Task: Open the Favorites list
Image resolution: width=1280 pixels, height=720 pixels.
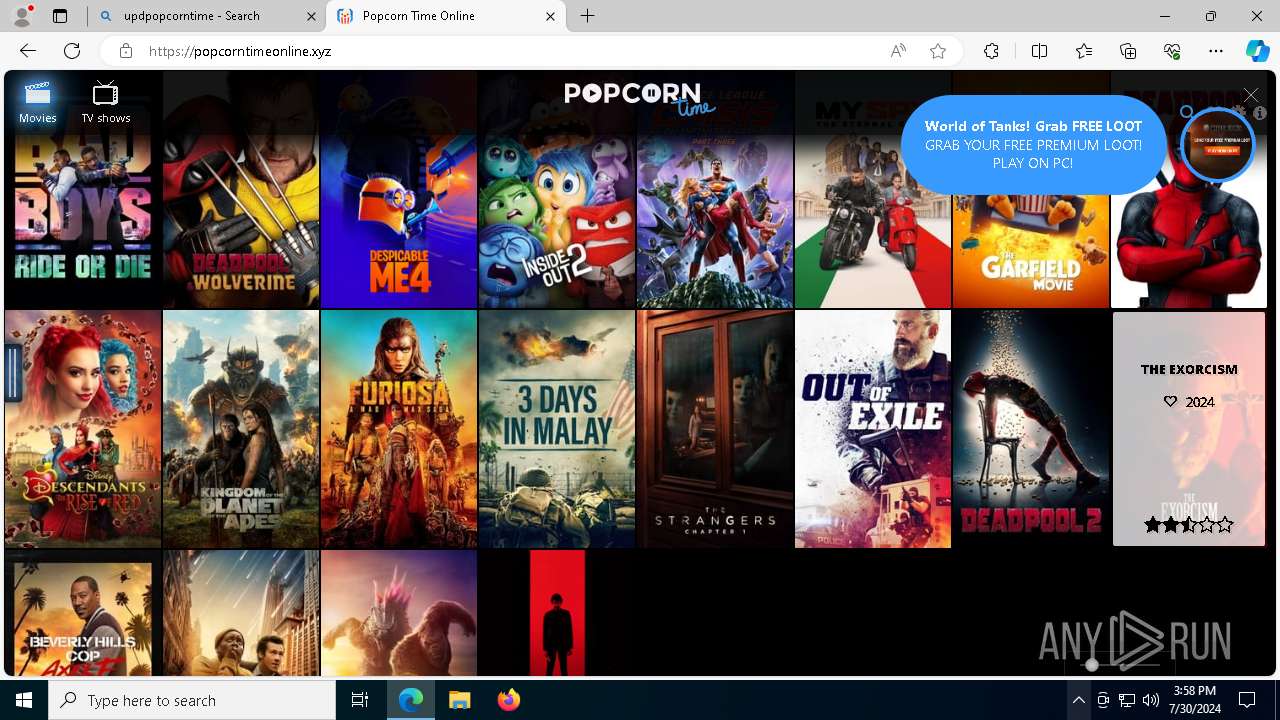Action: 1084,51
